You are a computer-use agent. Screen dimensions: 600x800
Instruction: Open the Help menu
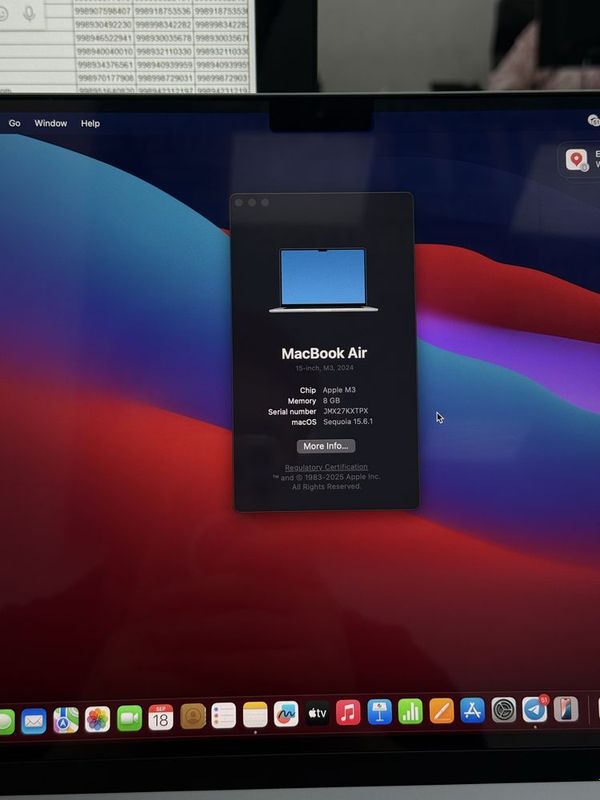[90, 123]
